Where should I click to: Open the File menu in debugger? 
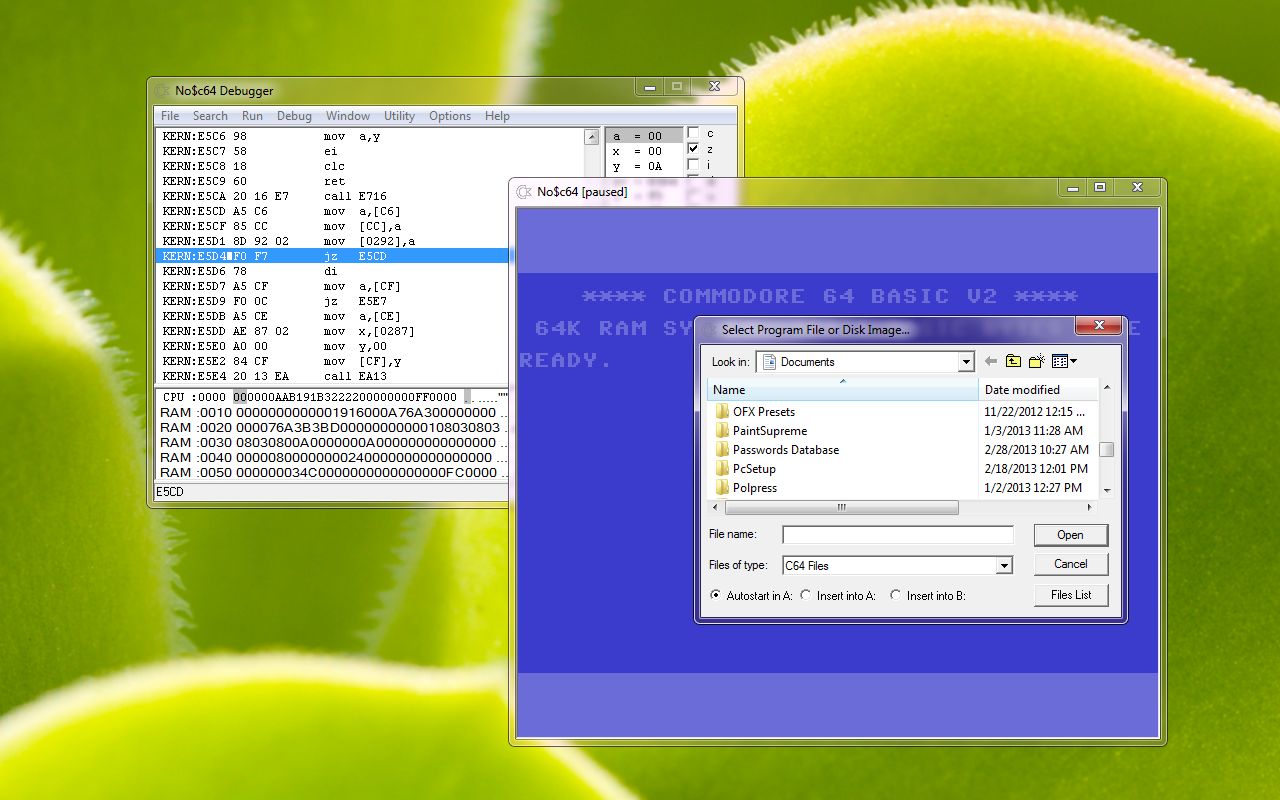pyautogui.click(x=170, y=116)
